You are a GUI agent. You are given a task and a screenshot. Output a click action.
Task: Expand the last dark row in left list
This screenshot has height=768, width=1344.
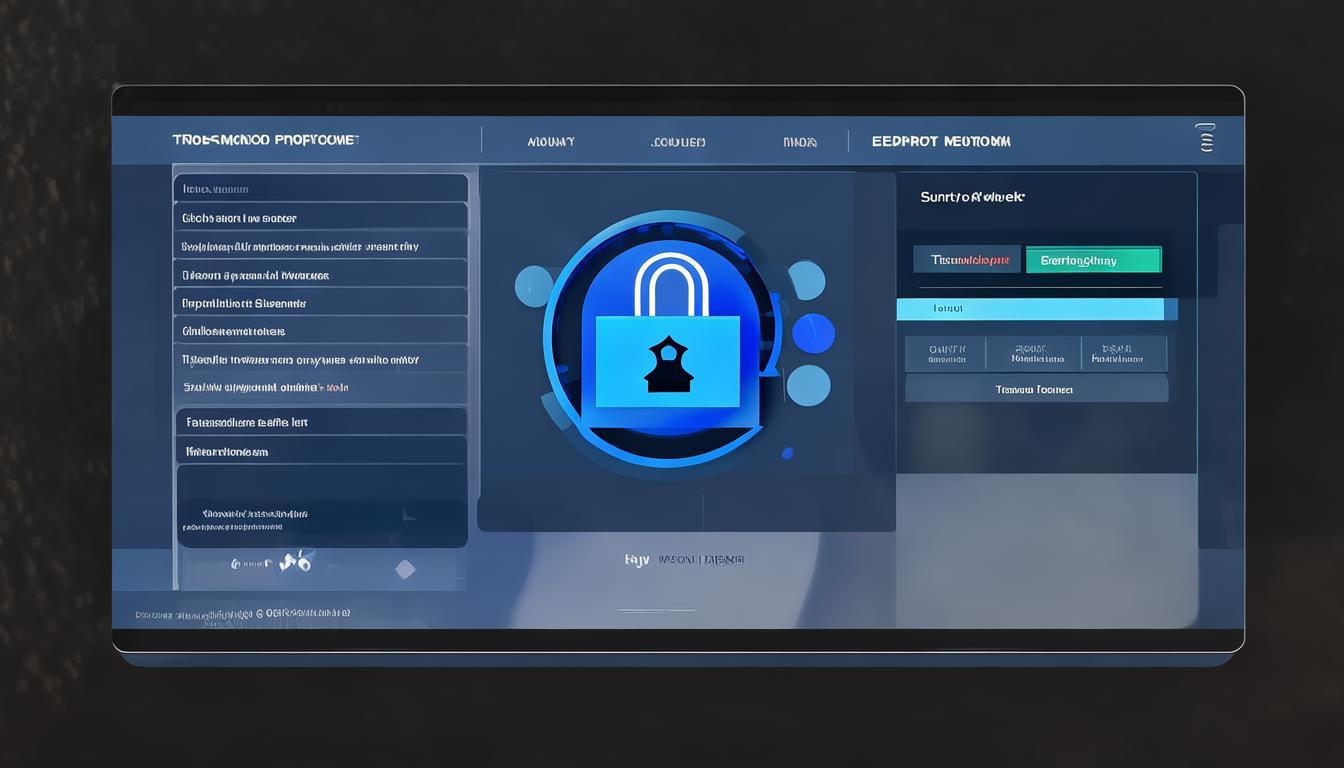320,451
